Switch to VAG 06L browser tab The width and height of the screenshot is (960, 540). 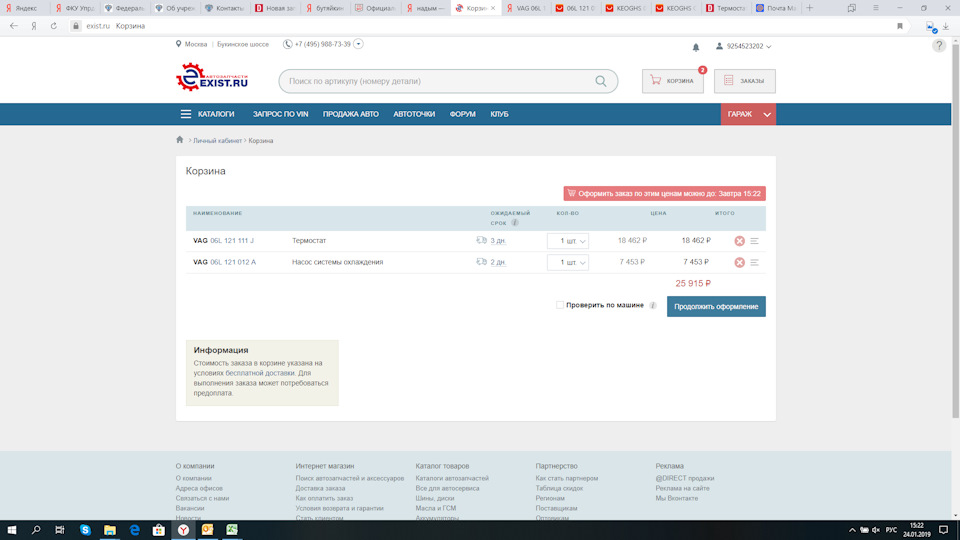click(526, 8)
